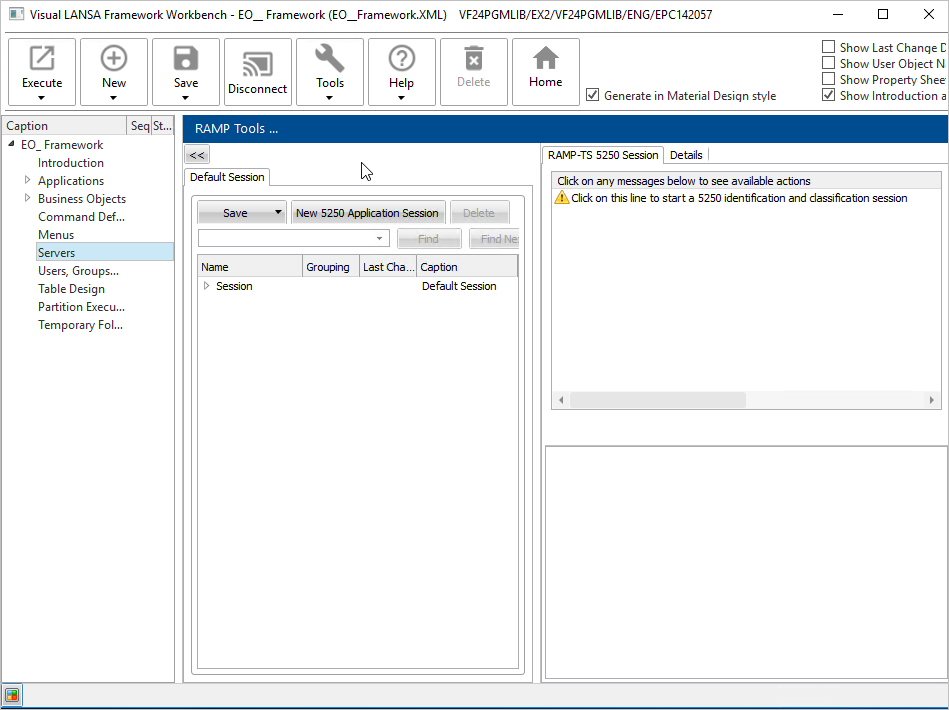Screen dimensions: 949x710
Task: Click the Help question mark icon
Action: (401, 59)
